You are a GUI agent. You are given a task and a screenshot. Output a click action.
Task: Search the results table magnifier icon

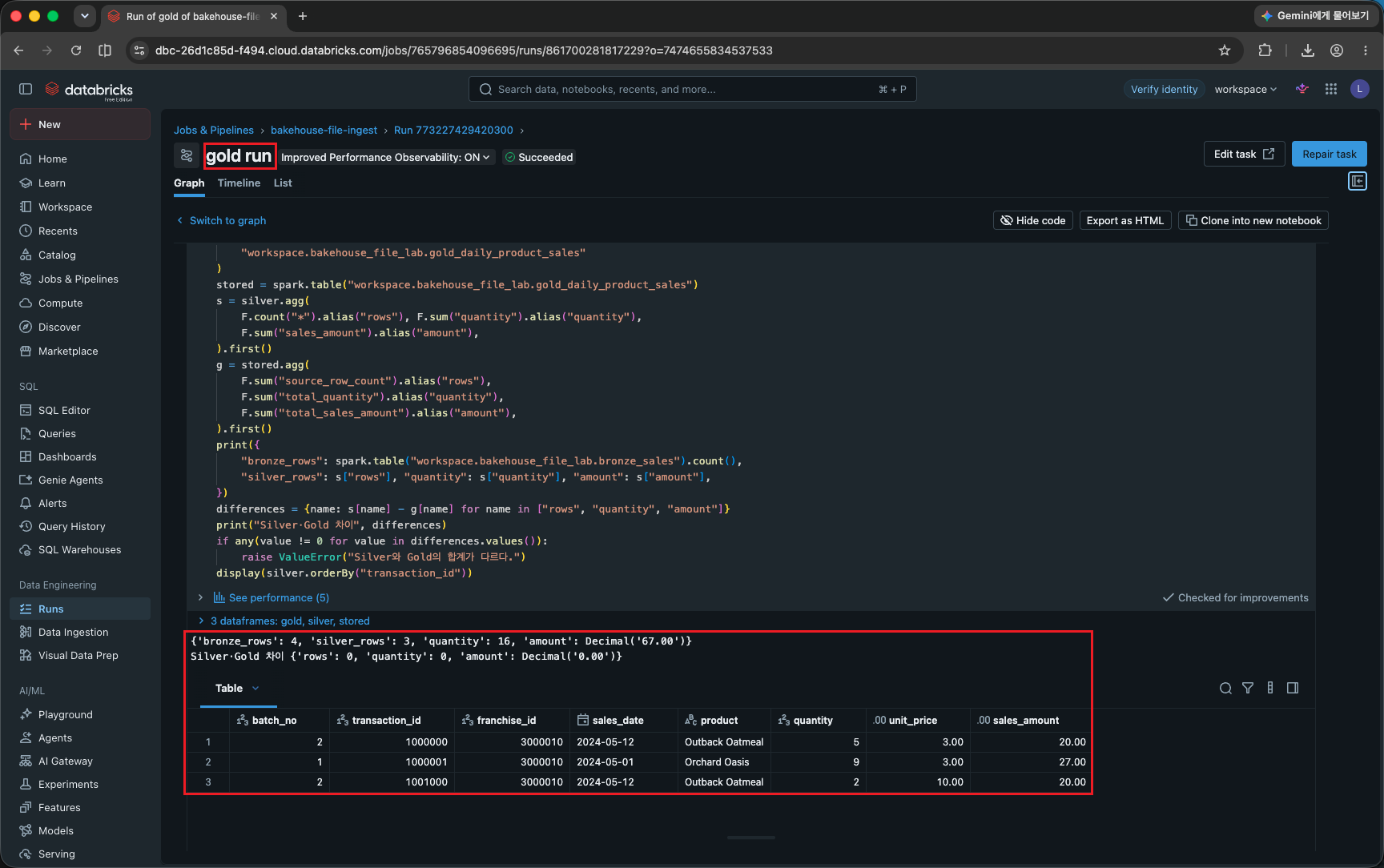[1225, 688]
